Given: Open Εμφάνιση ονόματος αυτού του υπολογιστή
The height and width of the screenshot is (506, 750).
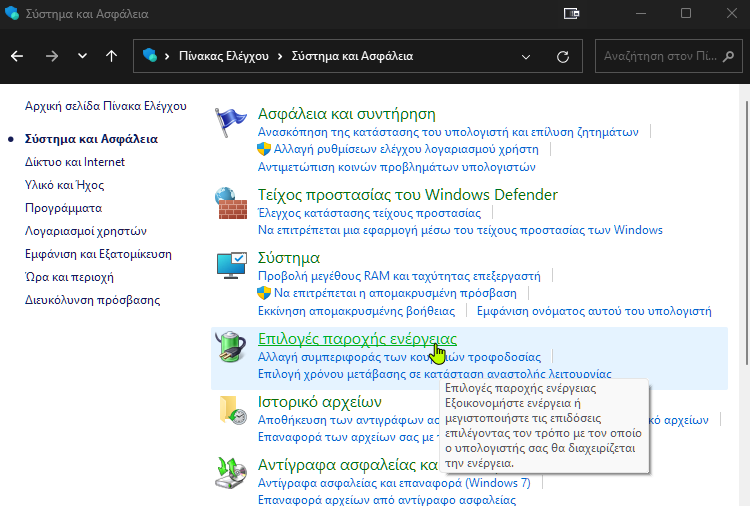Looking at the screenshot, I should coord(594,311).
